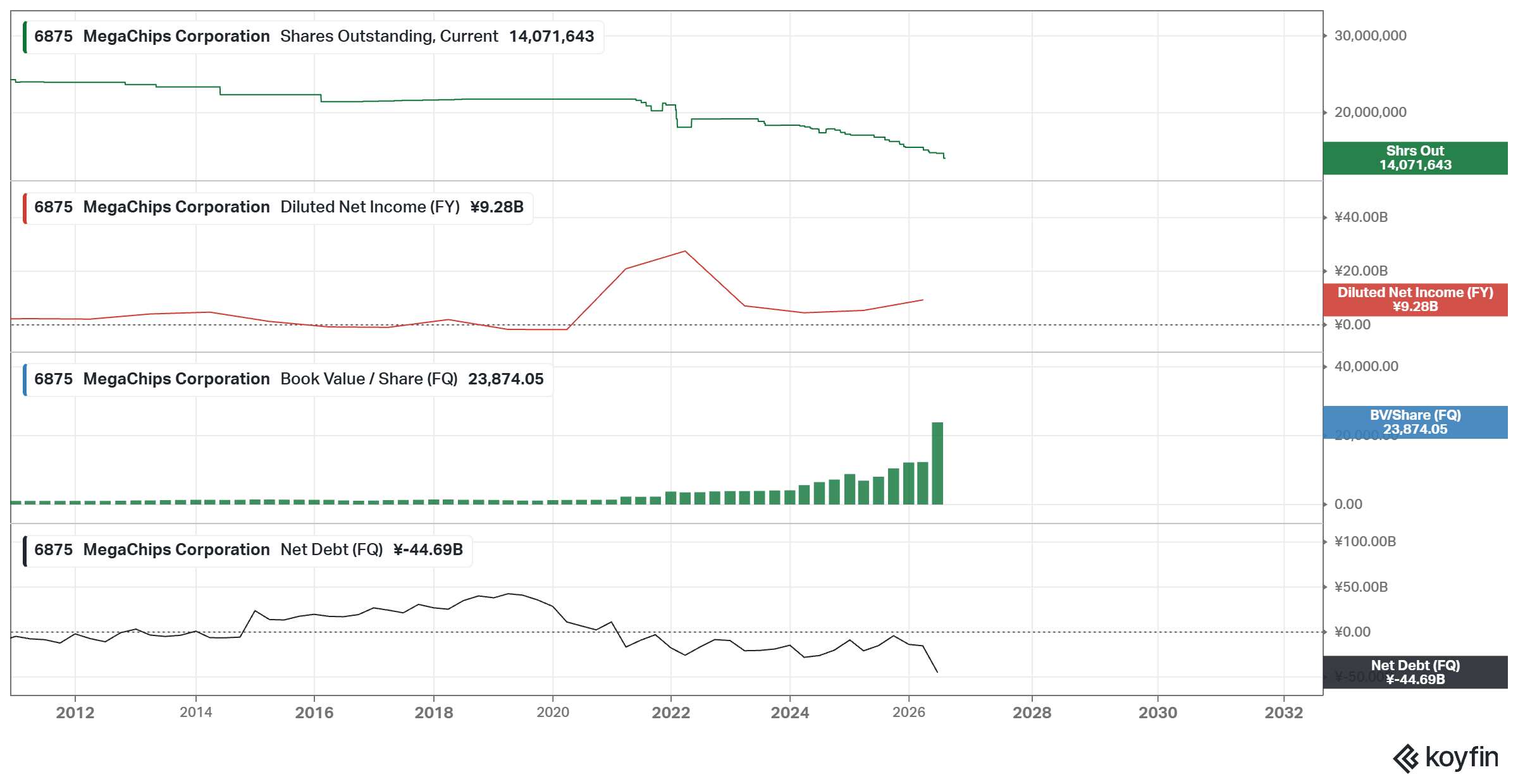
Task: Click '¥0.00' on the Net Debt axis
Action: click(x=1352, y=632)
